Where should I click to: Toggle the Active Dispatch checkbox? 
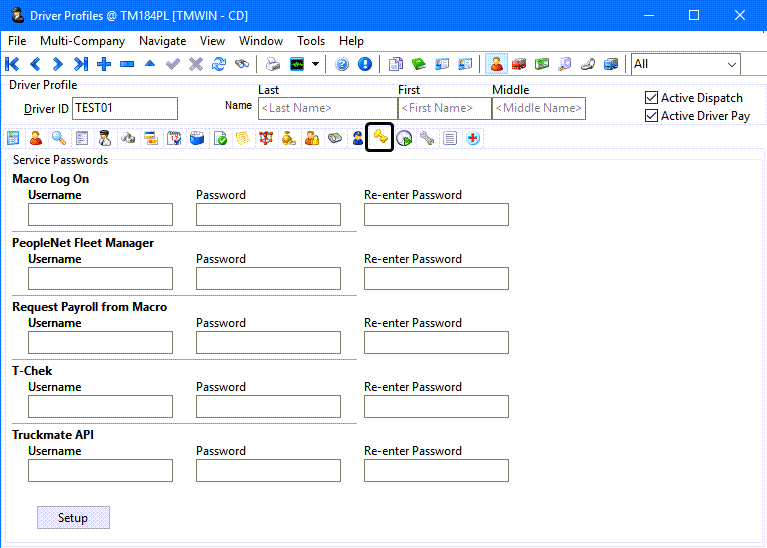pyautogui.click(x=652, y=98)
